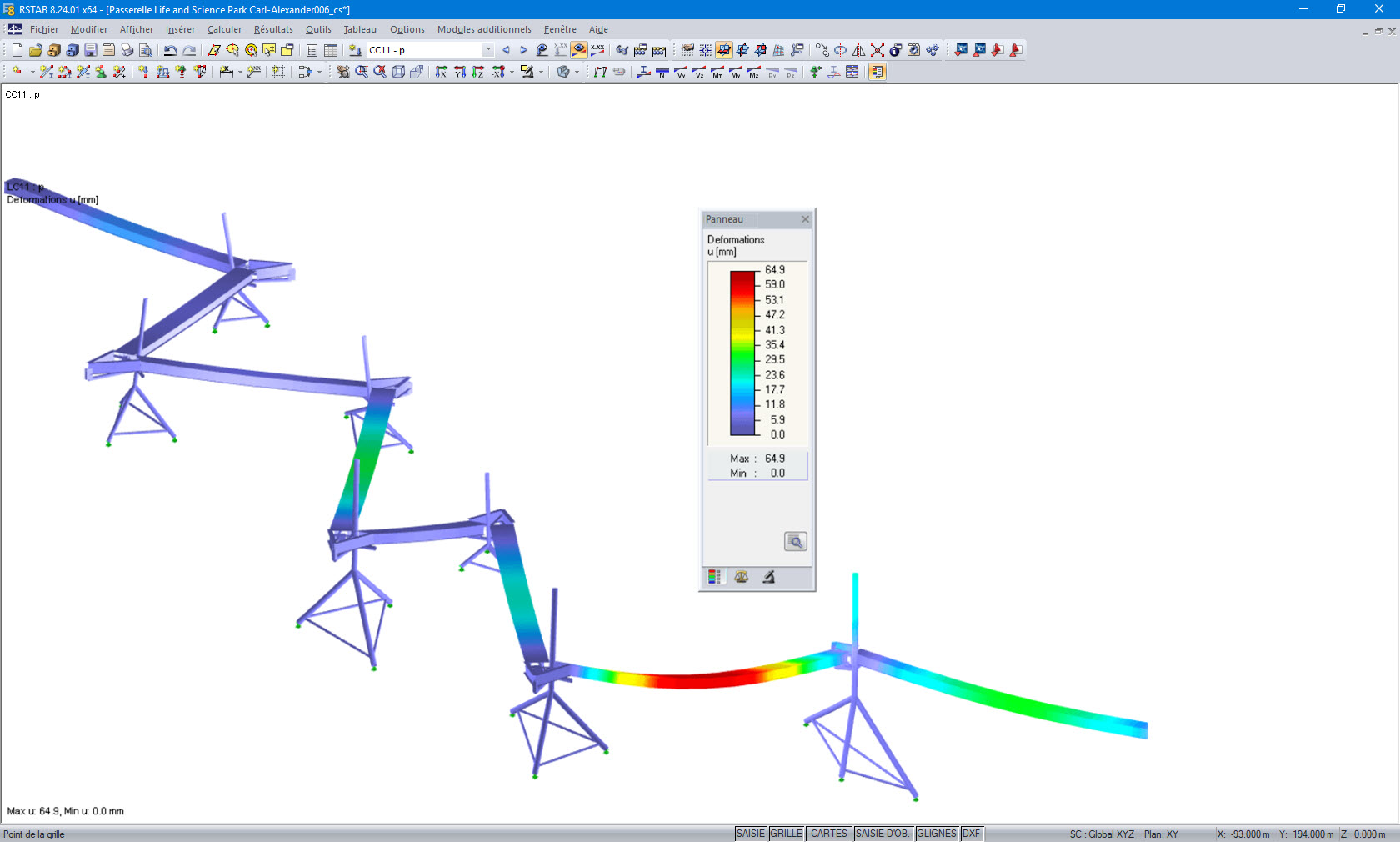Toggle the SAISIE D'OB. object snap button
The image size is (1400, 842).
pos(883,834)
